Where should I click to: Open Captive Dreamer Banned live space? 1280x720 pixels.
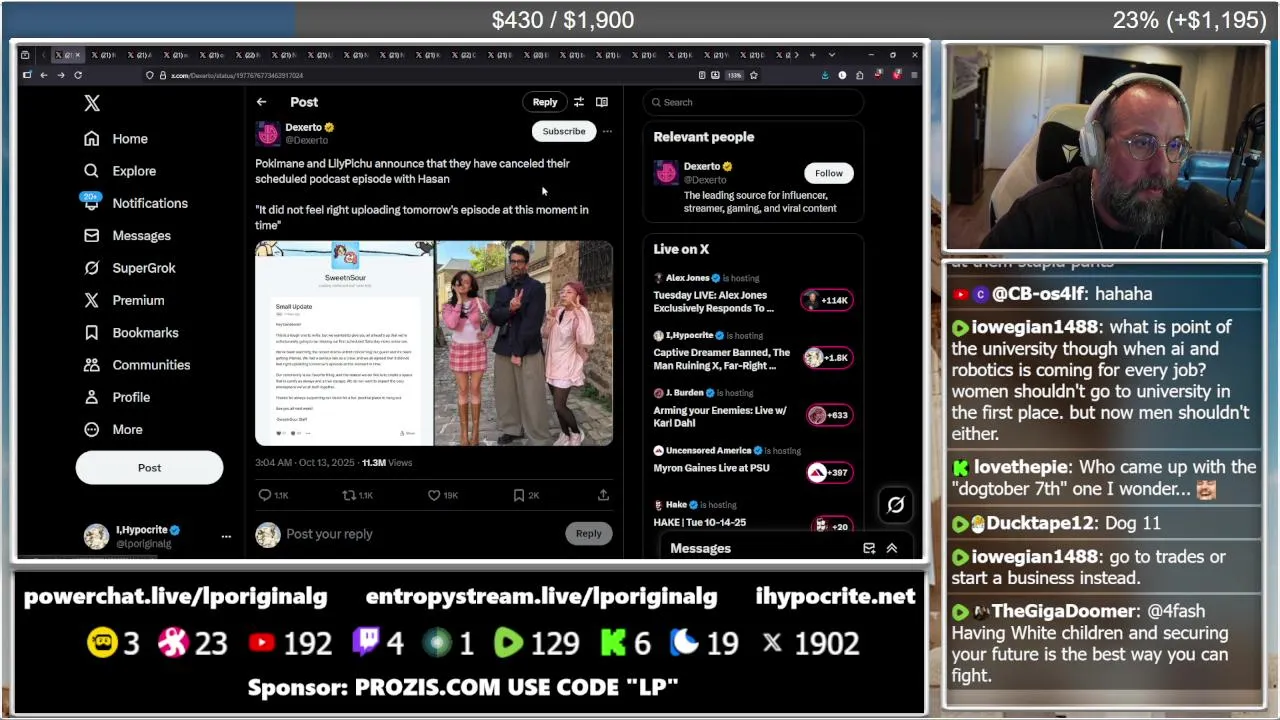722,359
